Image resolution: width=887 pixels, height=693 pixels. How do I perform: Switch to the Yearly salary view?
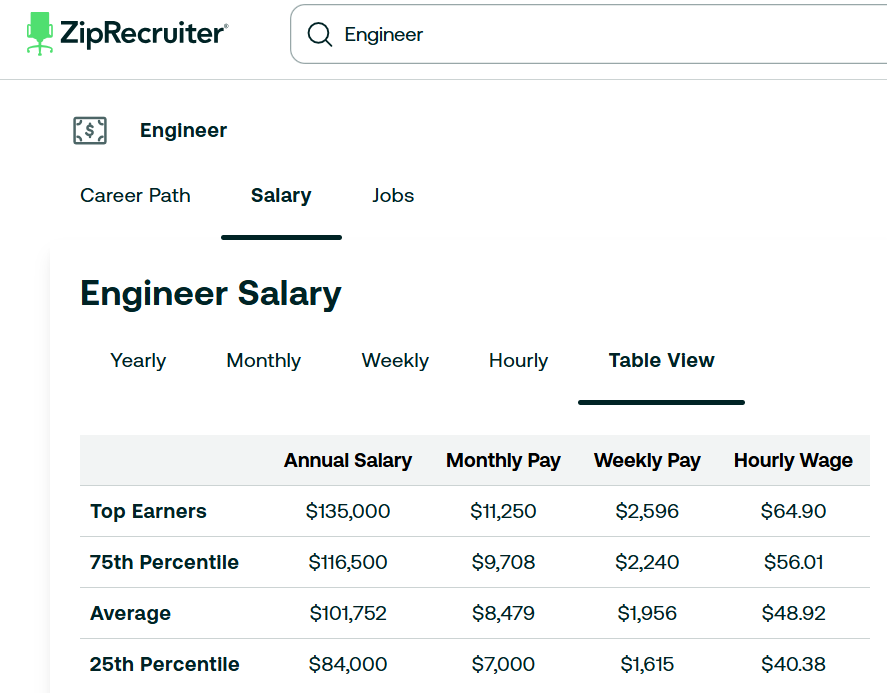point(137,360)
